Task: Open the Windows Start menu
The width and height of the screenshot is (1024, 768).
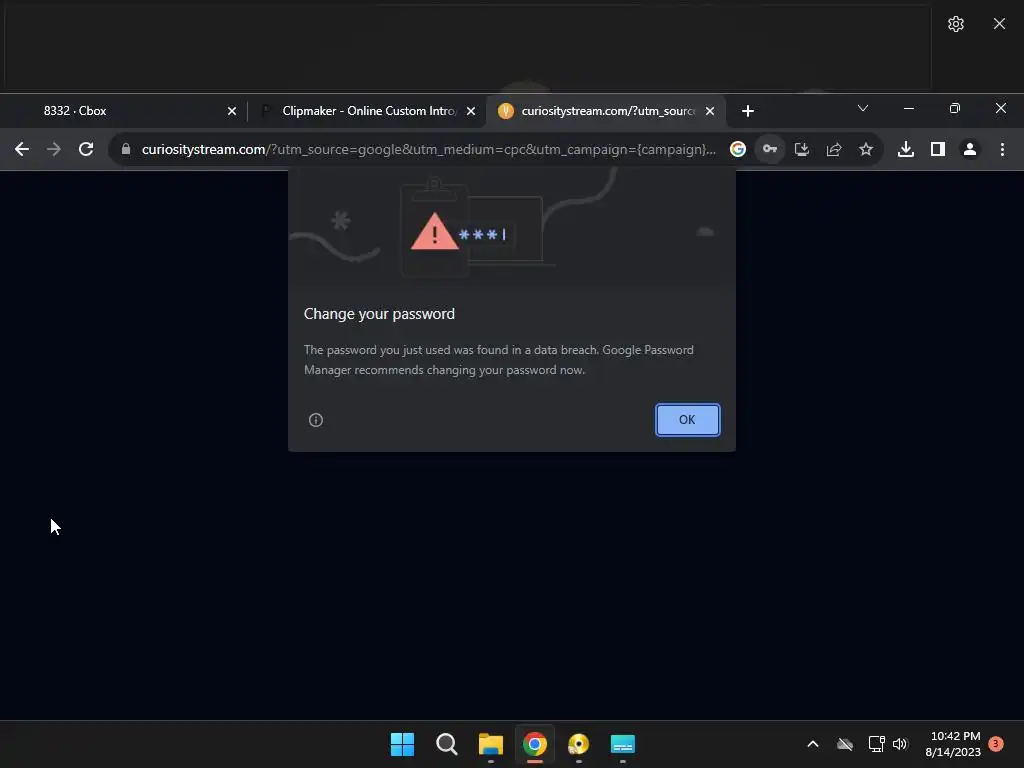Action: 402,744
